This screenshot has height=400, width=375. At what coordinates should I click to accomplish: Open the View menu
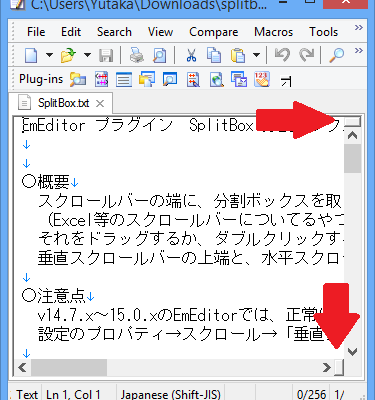pos(160,32)
